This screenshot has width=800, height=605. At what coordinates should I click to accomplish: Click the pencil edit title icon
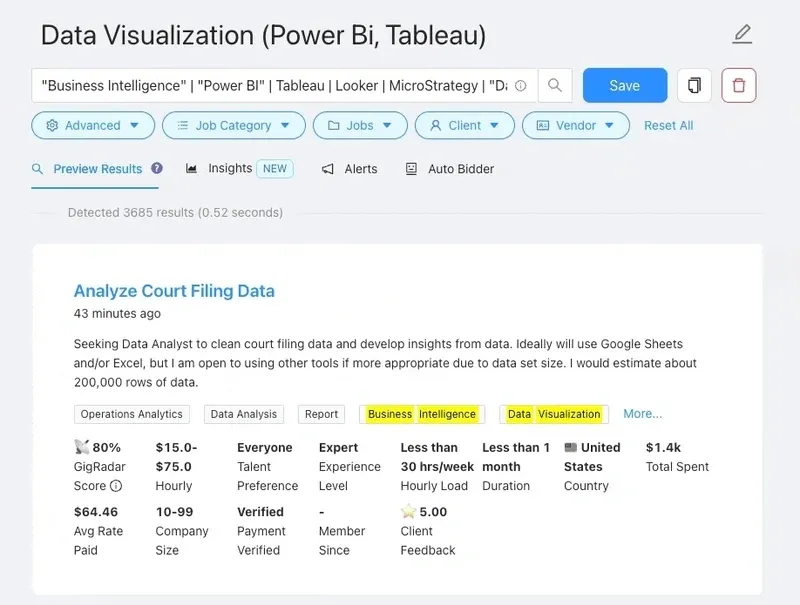(742, 34)
